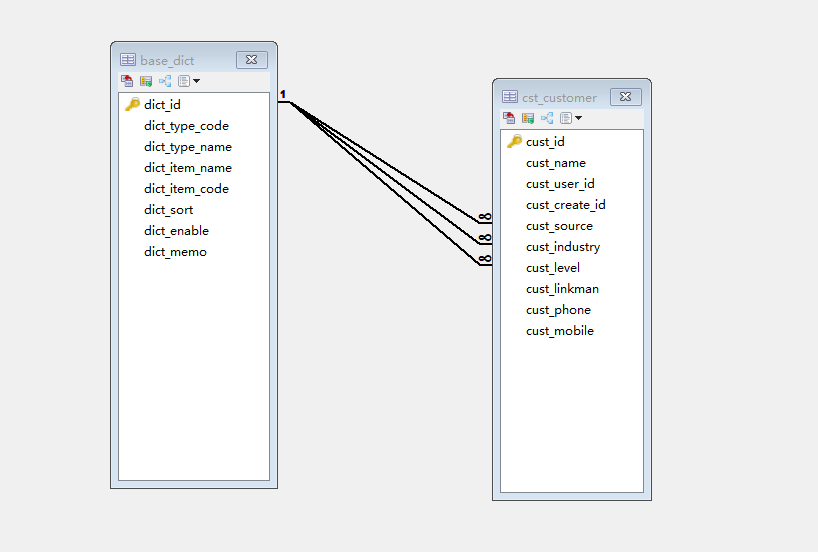The image size is (818, 552).
Task: Select the cst_customer title text
Action: [x=559, y=98]
